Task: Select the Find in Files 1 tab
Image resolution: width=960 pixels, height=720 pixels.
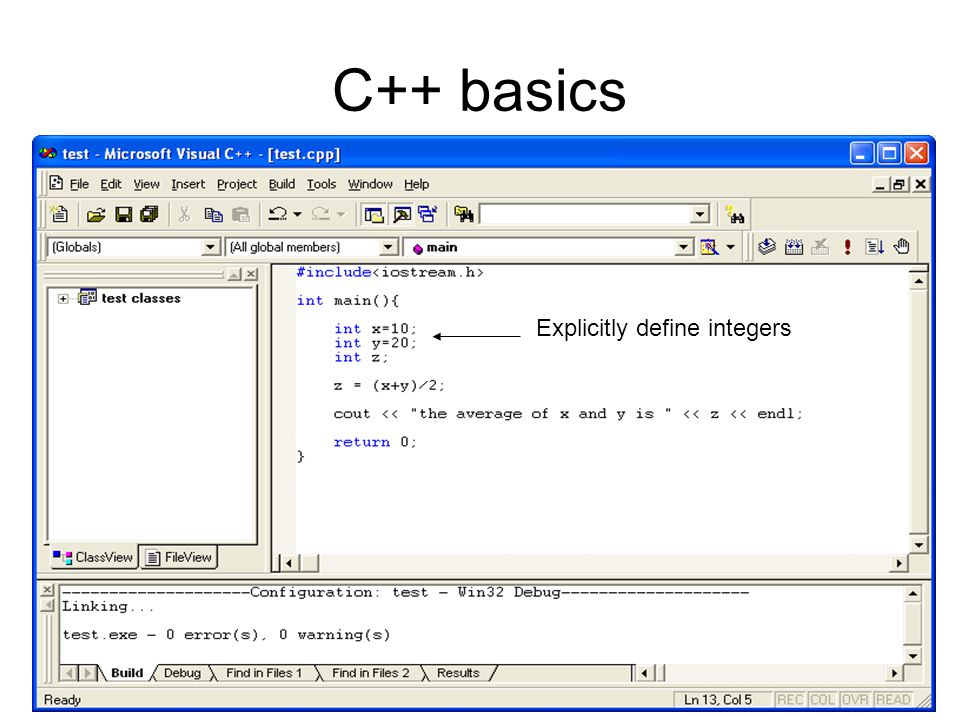Action: click(264, 672)
